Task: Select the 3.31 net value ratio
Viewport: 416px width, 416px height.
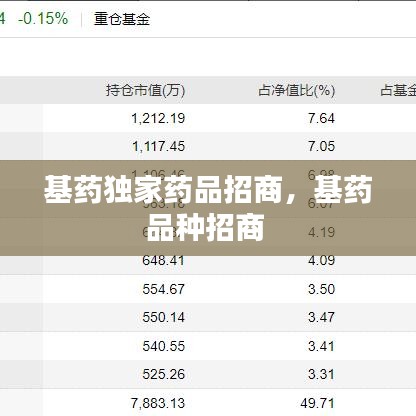Action: tap(321, 374)
